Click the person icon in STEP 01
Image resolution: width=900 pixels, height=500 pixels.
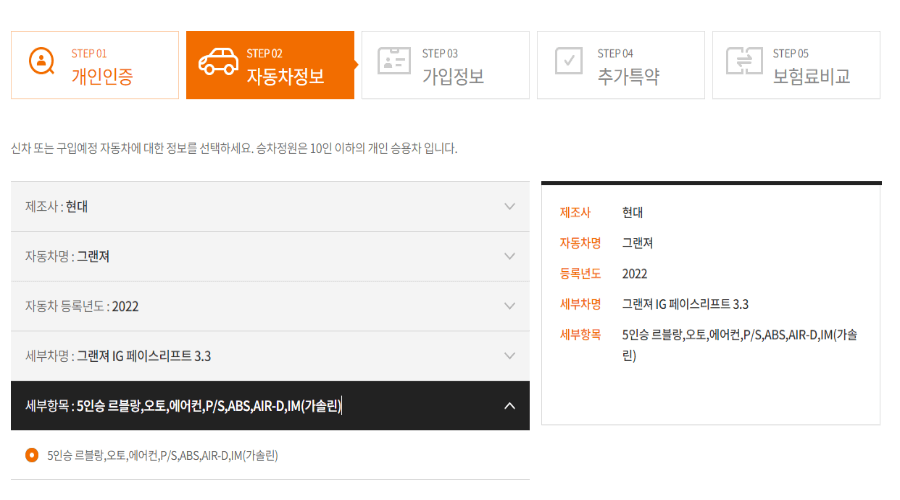tap(42, 61)
